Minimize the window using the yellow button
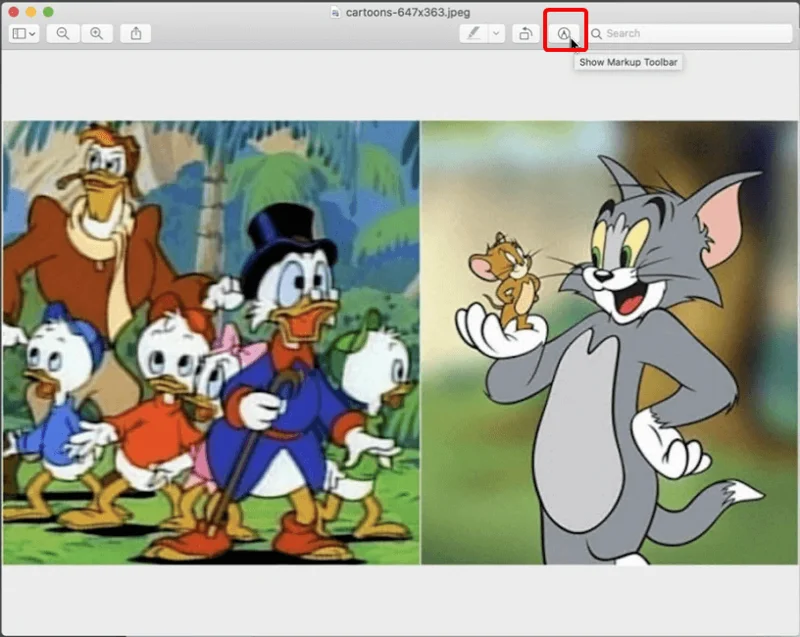 point(31,11)
